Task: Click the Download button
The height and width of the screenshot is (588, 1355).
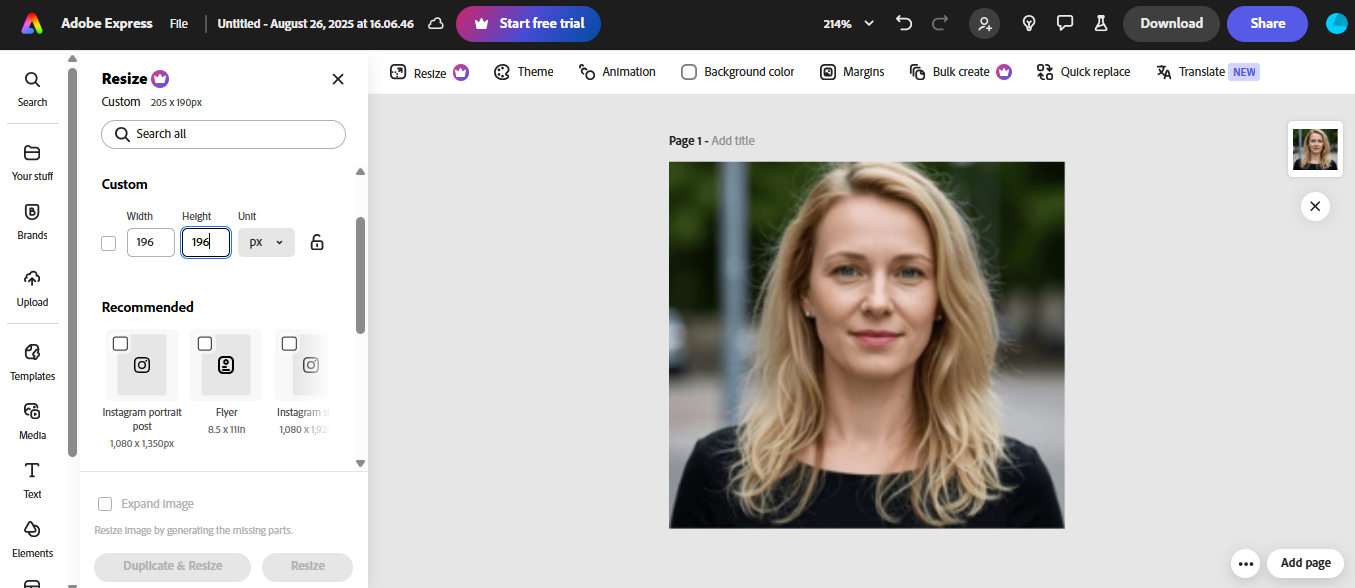Action: click(x=1171, y=23)
